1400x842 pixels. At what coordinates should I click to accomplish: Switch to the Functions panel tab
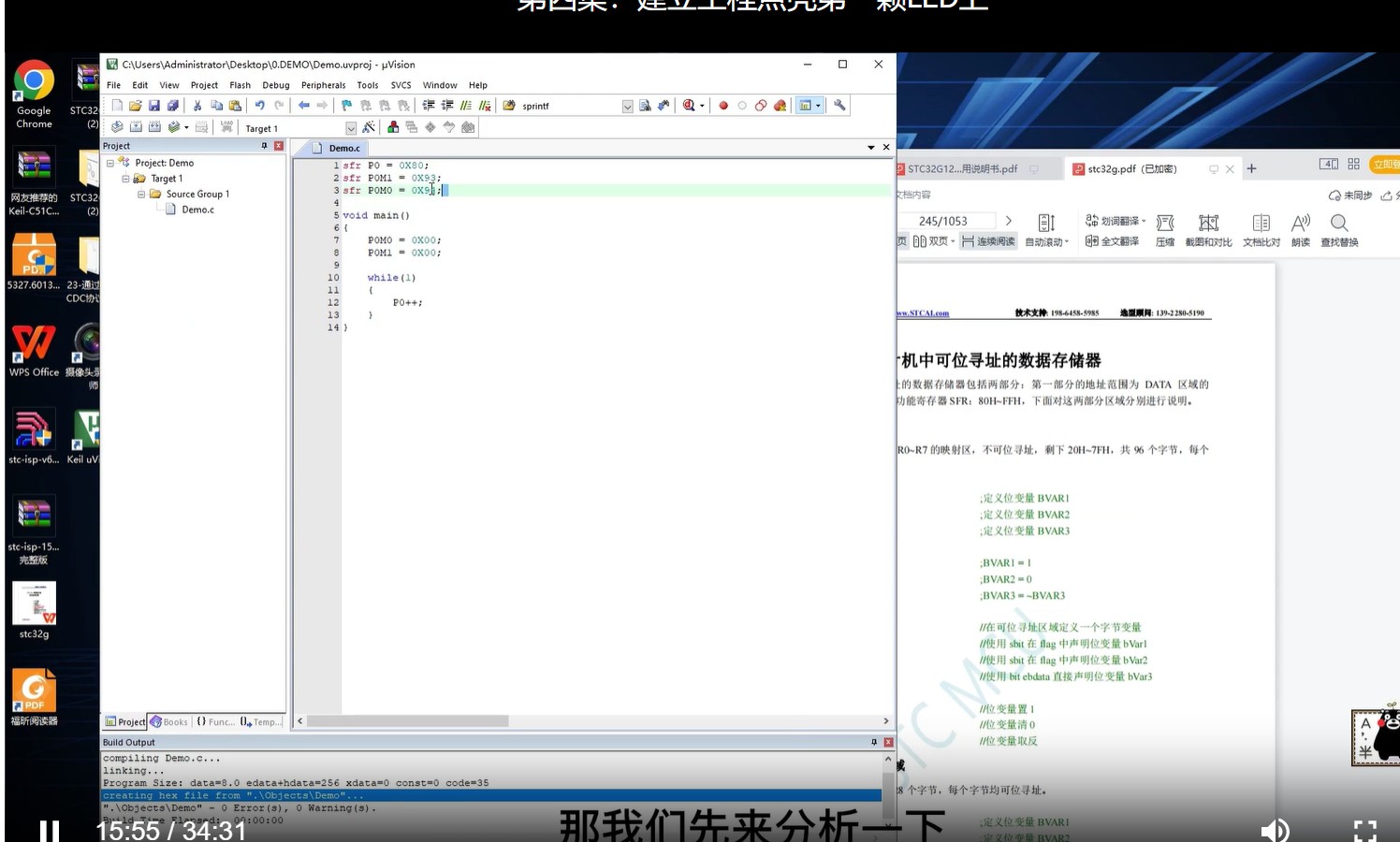215,722
